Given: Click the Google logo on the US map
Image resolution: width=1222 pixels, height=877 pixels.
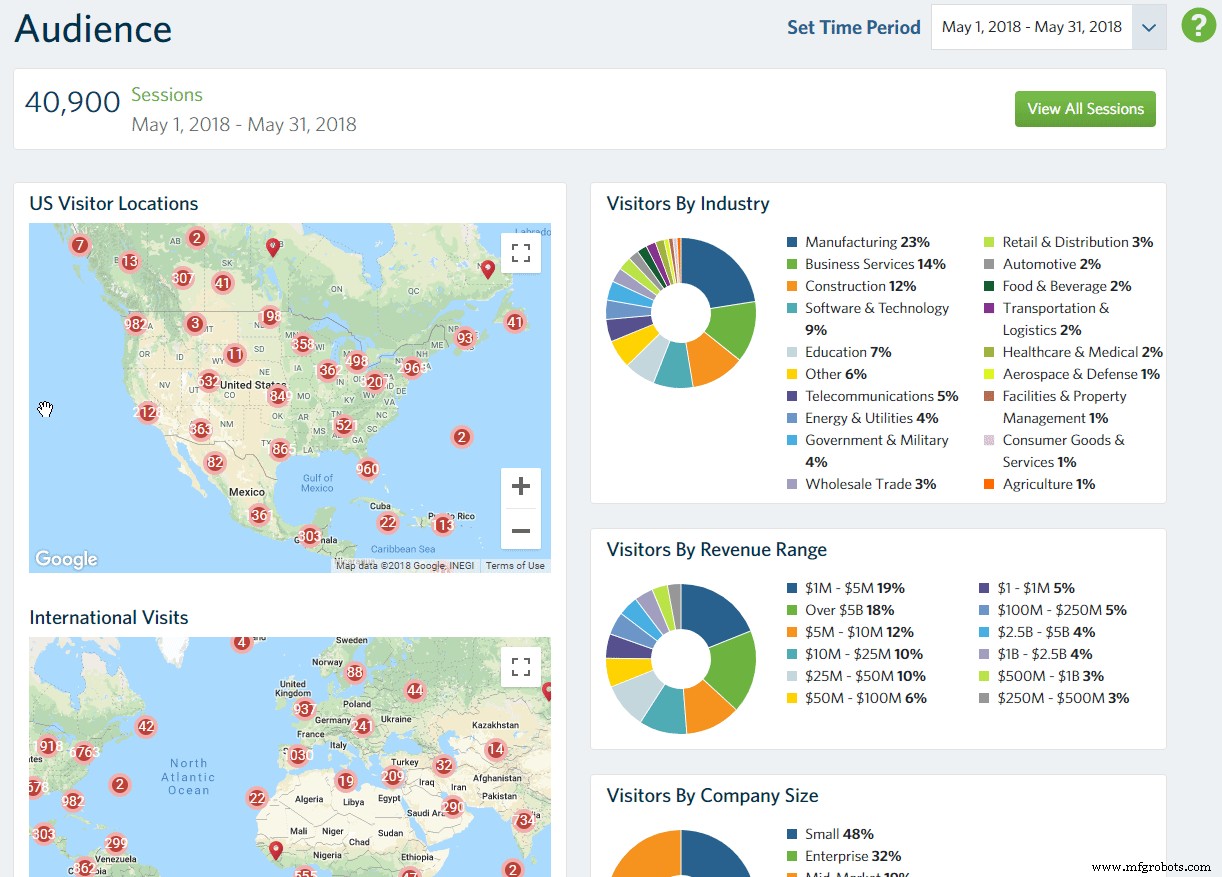Looking at the screenshot, I should [64, 559].
